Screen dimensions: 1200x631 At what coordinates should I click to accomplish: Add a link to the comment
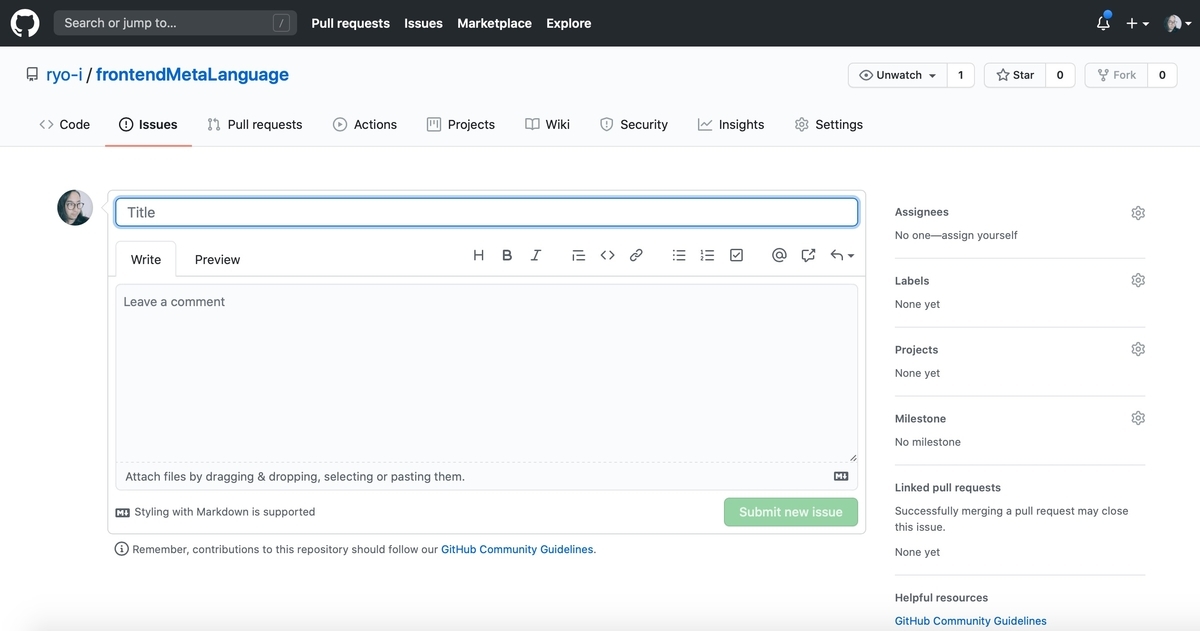click(x=636, y=256)
